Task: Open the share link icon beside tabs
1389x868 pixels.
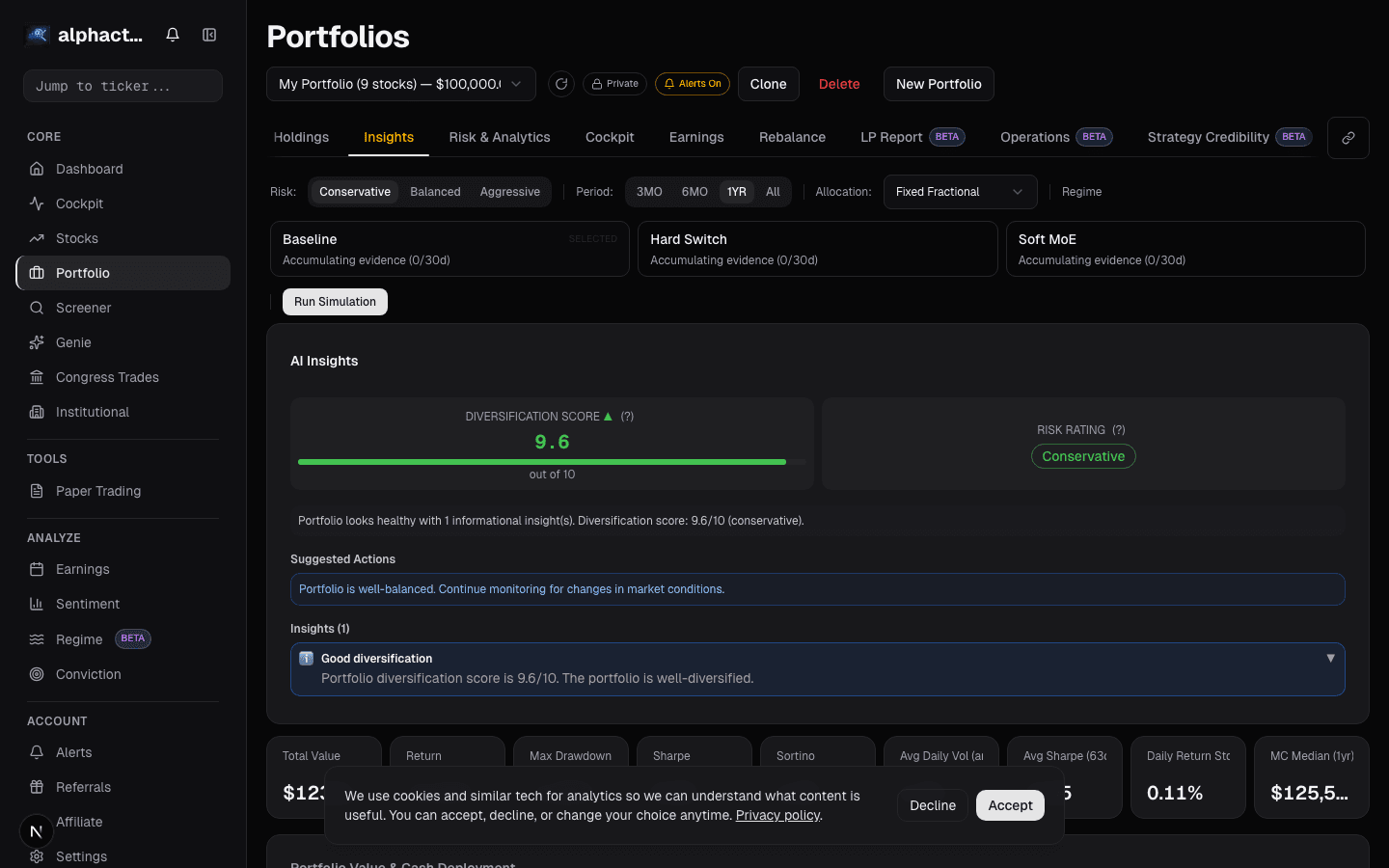Action: coord(1348,137)
